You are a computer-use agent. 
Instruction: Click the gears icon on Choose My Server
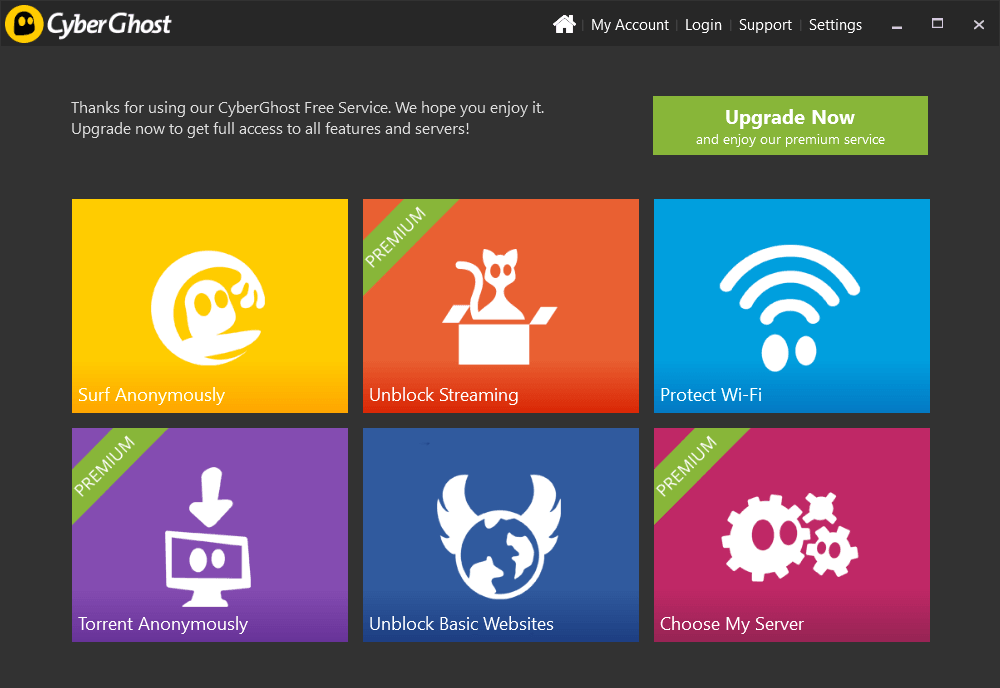pyautogui.click(x=790, y=537)
